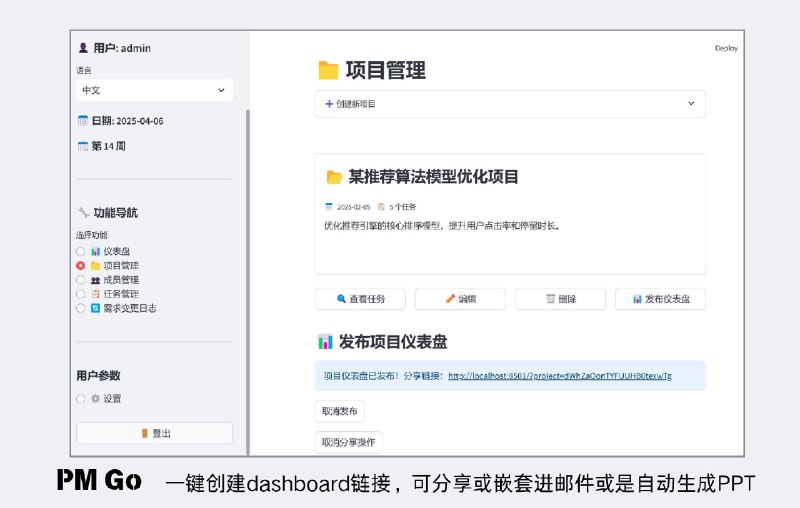800x508 pixels.
Task: Click the calendar icon beside 2025-02-05
Action: 329,207
